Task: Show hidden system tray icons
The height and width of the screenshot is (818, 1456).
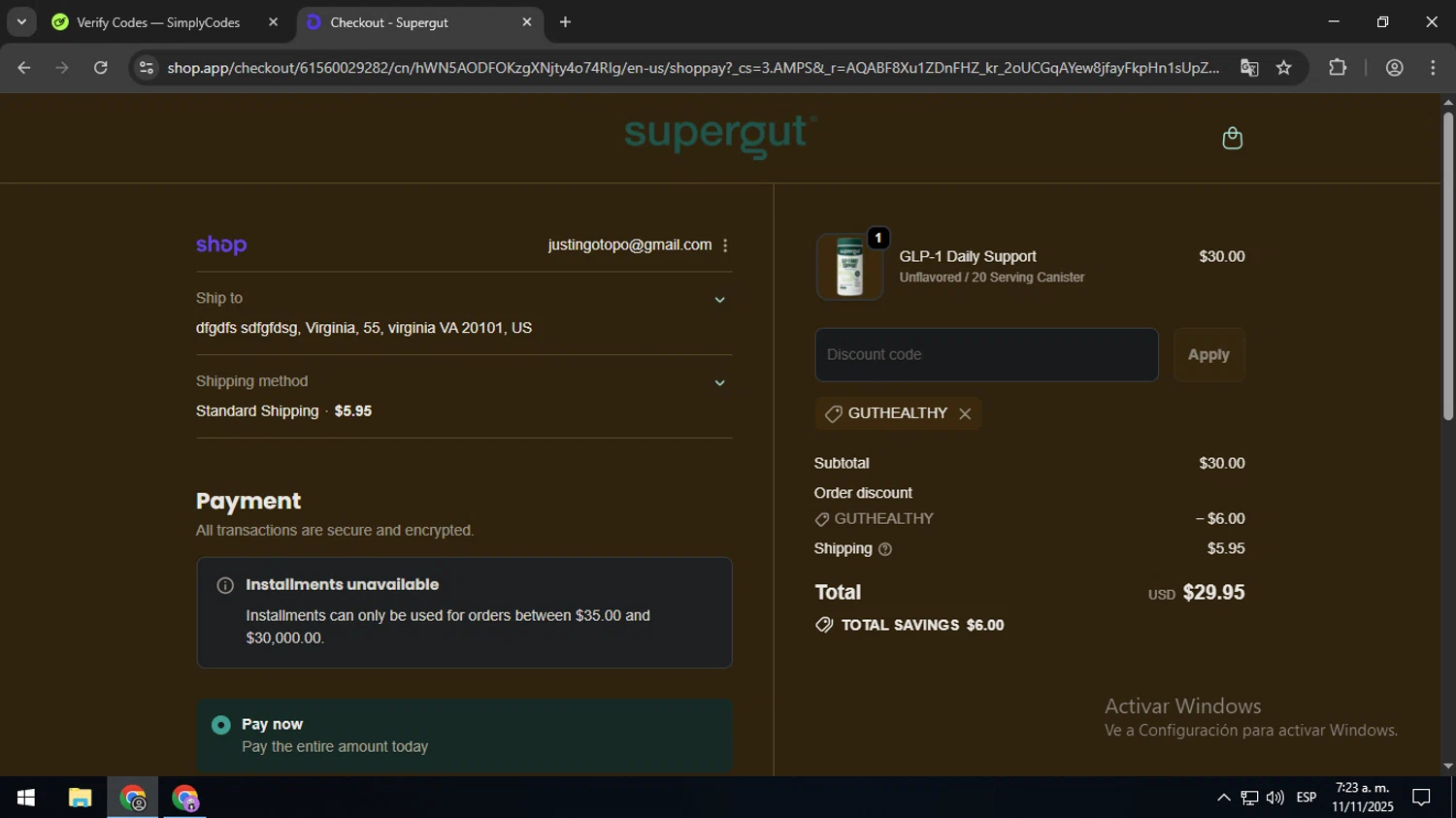Action: point(1224,798)
